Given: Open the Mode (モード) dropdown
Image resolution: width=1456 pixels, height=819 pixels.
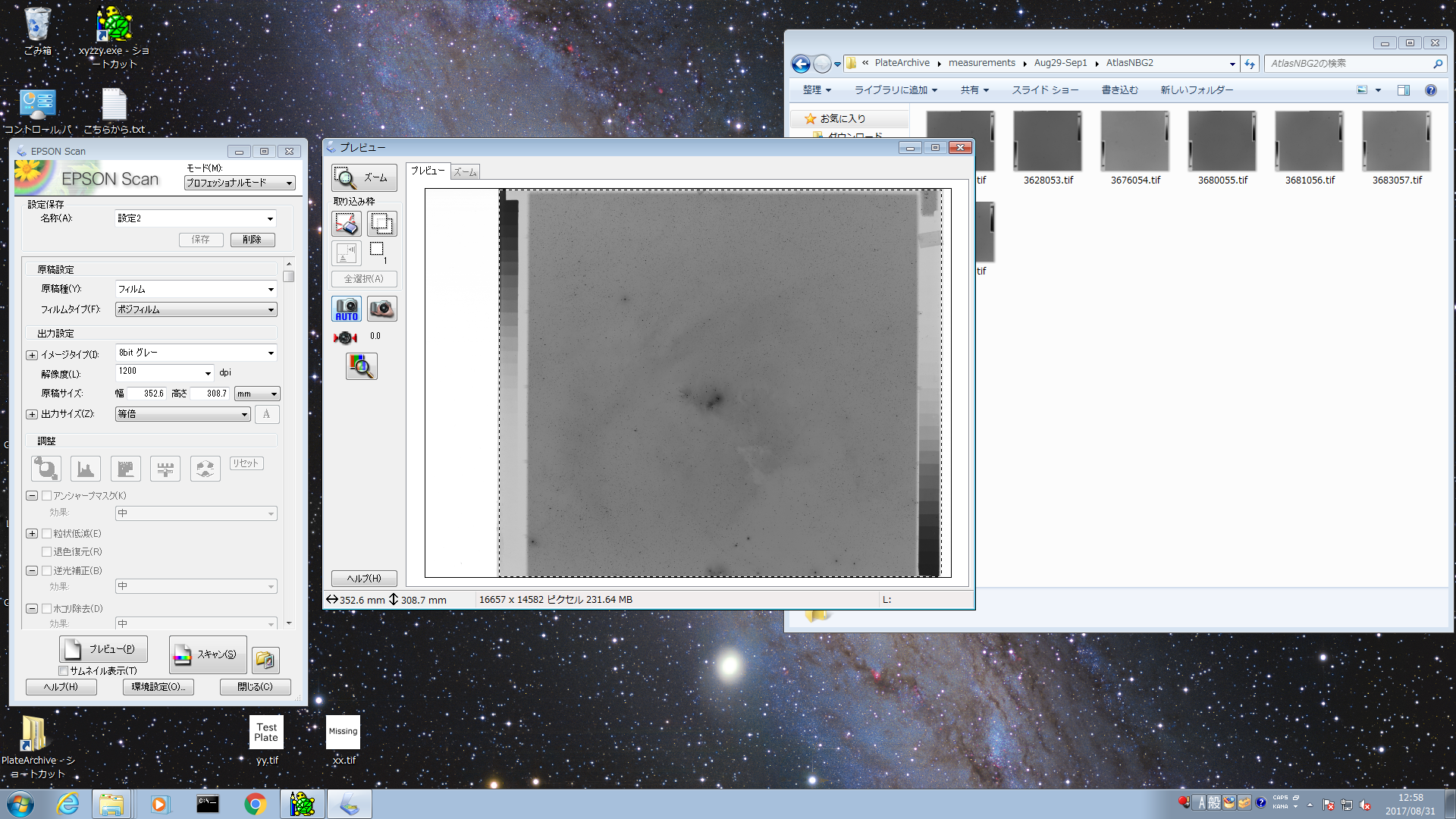Looking at the screenshot, I should (240, 183).
